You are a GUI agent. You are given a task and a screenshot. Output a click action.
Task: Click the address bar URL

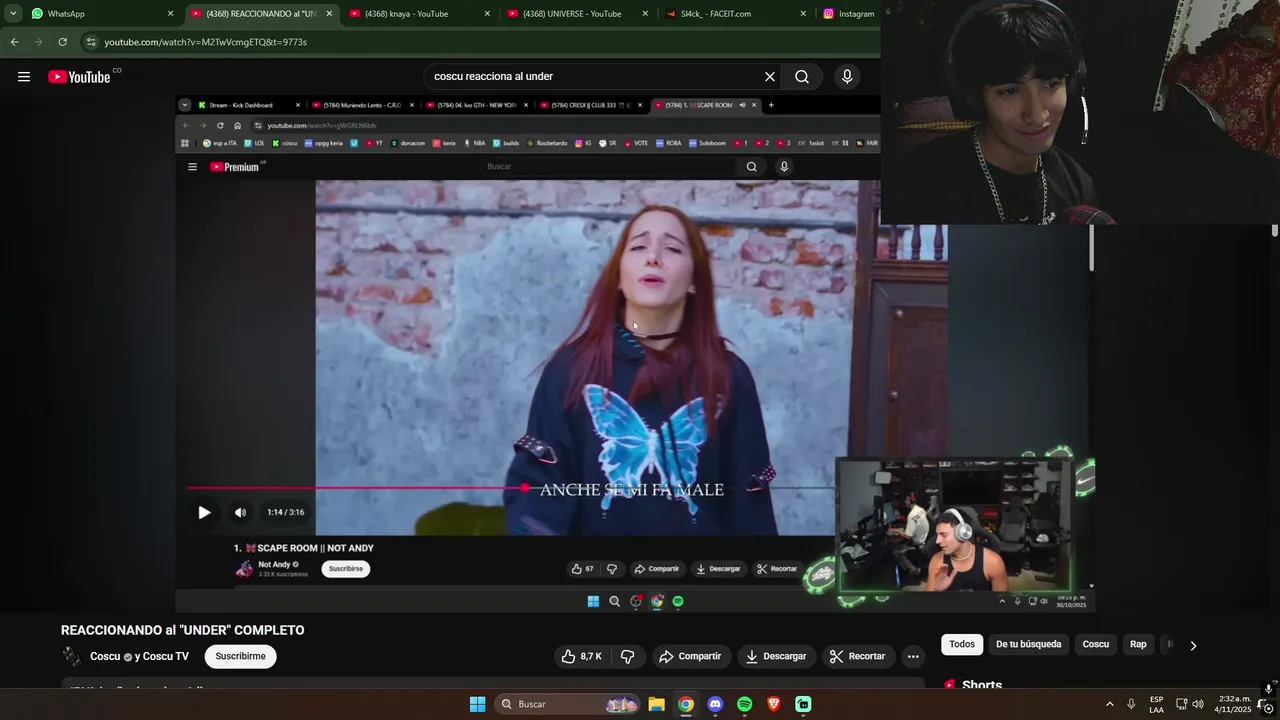point(205,42)
